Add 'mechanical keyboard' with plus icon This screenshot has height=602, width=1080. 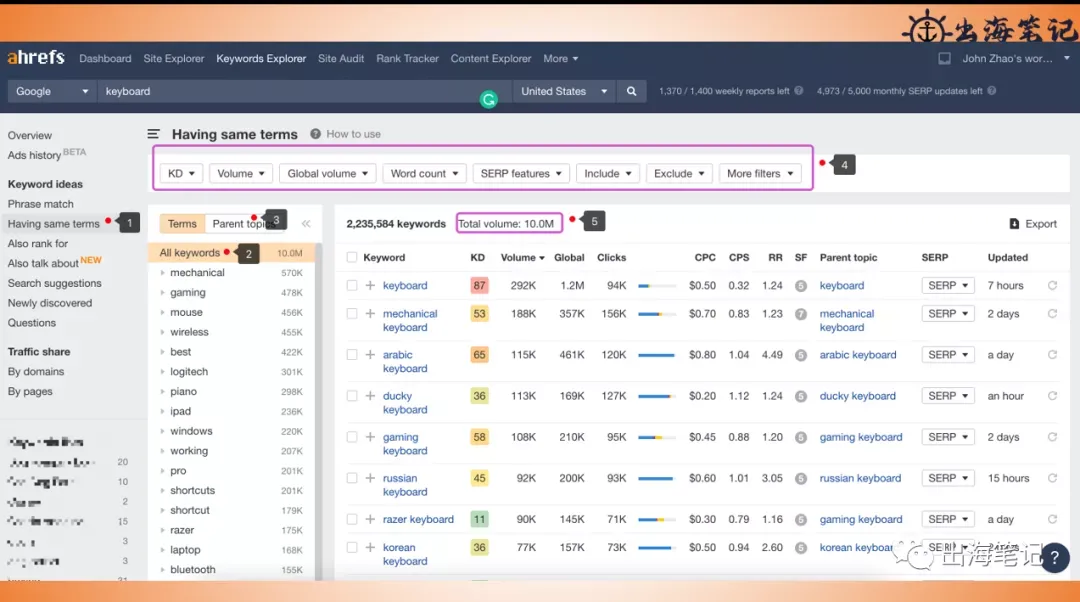(370, 313)
